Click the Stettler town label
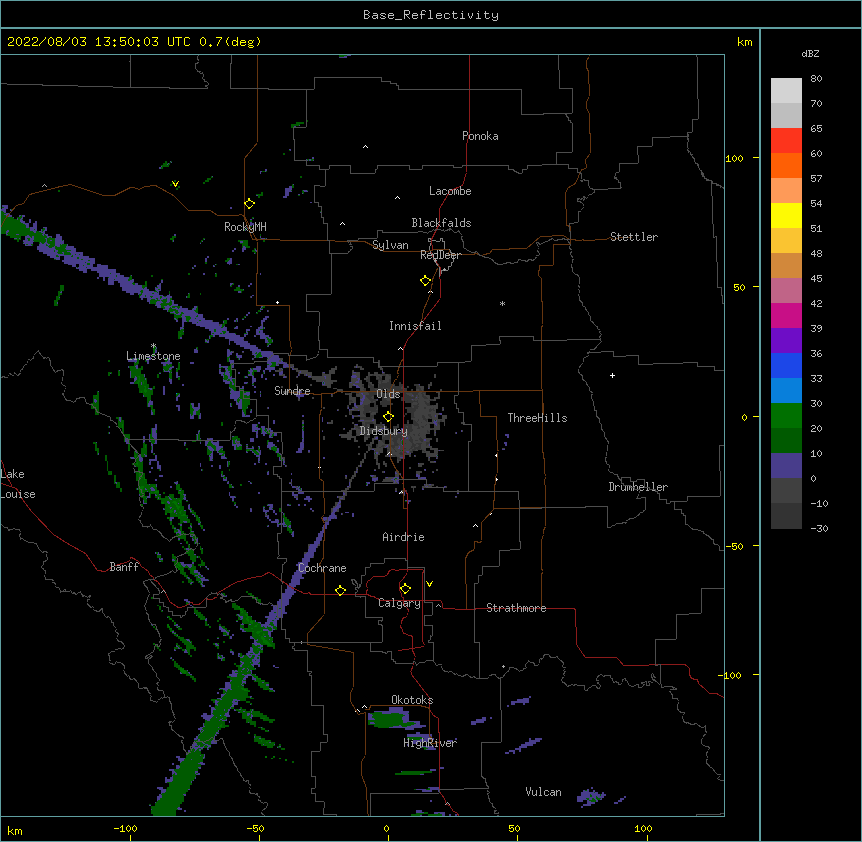The image size is (862, 842). pos(634,237)
